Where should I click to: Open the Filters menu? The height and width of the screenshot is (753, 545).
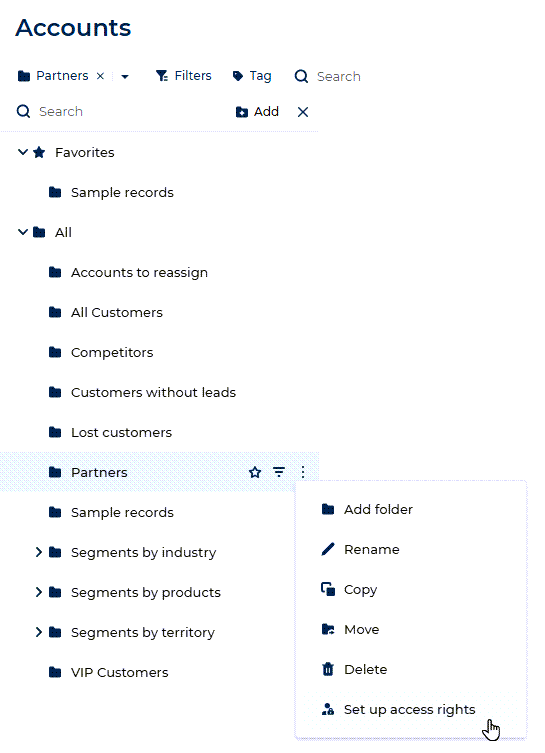tap(183, 76)
